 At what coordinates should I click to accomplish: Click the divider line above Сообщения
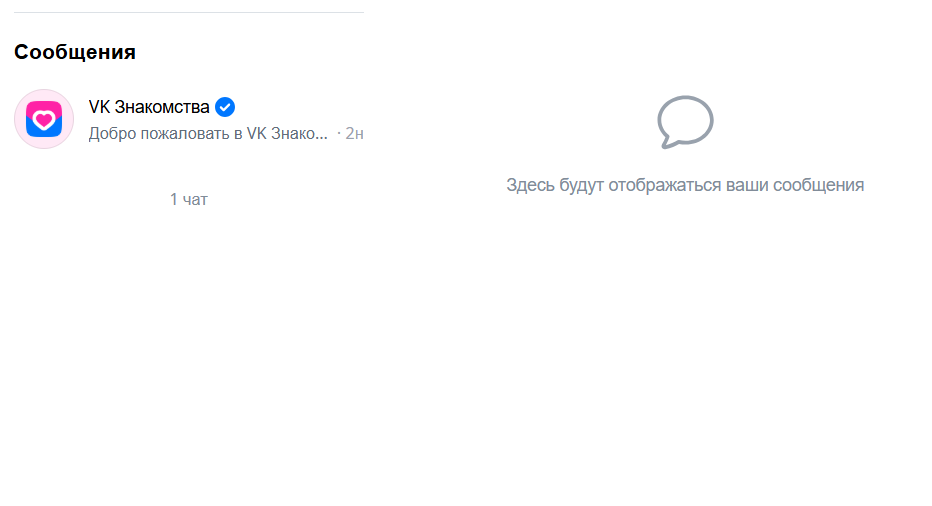[x=189, y=12]
